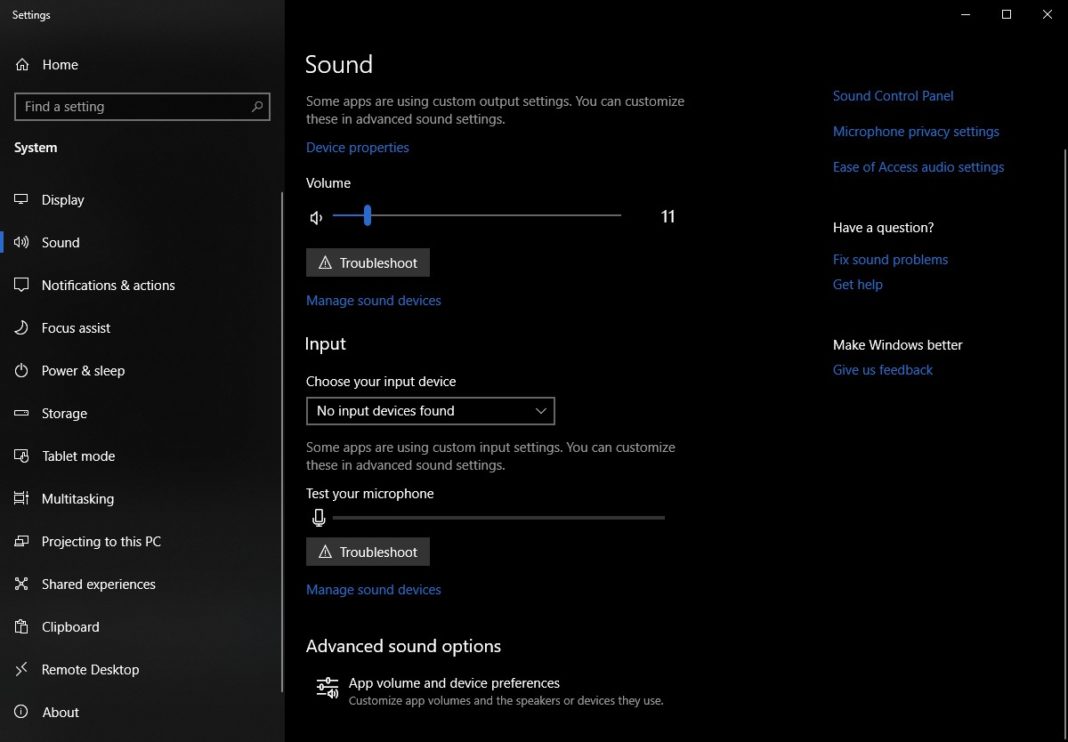Click Troubleshoot under the Volume slider
The width and height of the screenshot is (1068, 742).
pyautogui.click(x=367, y=262)
